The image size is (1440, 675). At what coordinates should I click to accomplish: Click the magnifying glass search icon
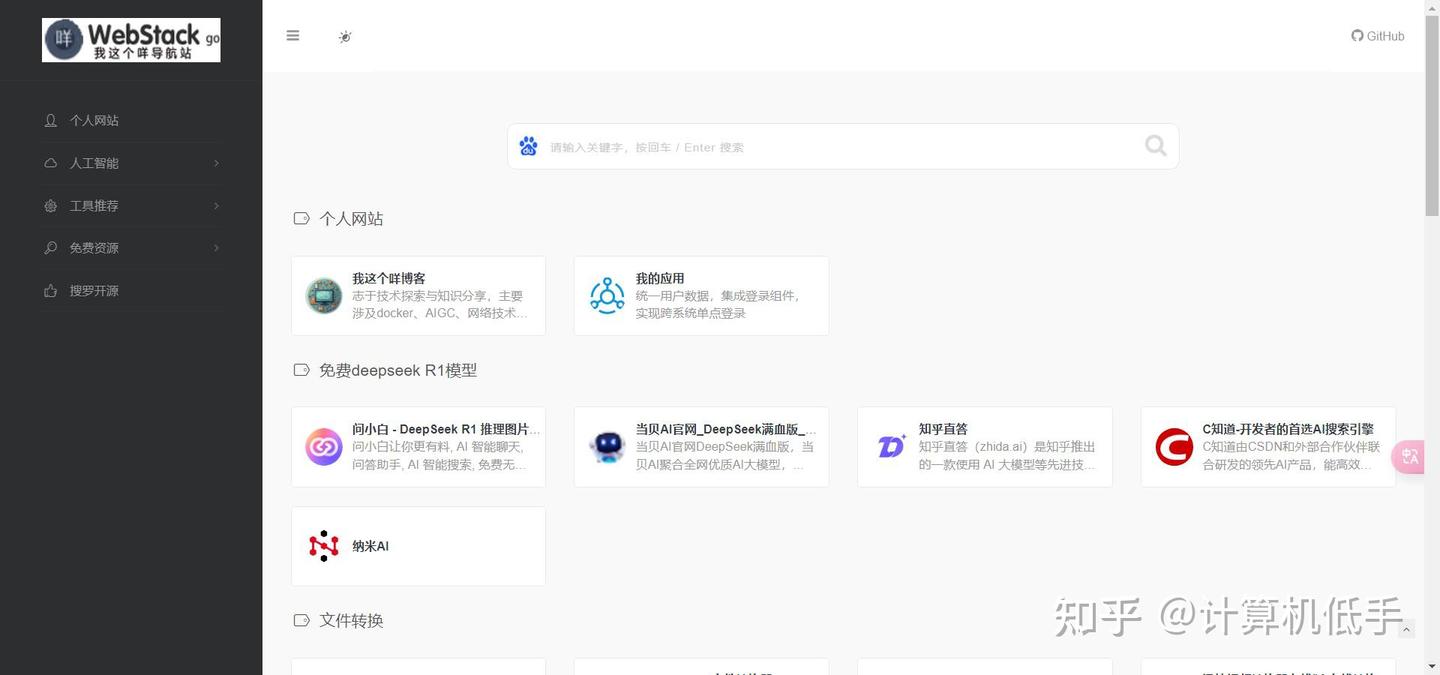click(x=1154, y=145)
